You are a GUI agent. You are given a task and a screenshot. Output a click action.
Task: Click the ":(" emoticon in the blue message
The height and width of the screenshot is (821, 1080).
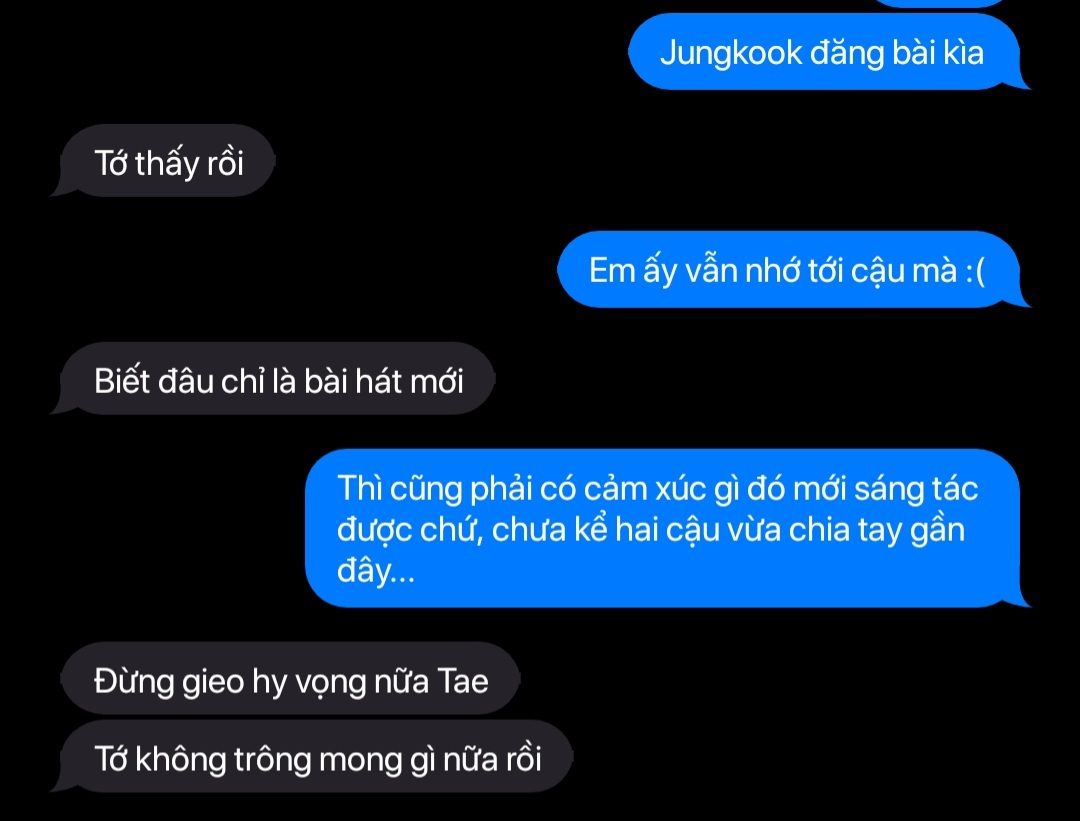tap(975, 271)
